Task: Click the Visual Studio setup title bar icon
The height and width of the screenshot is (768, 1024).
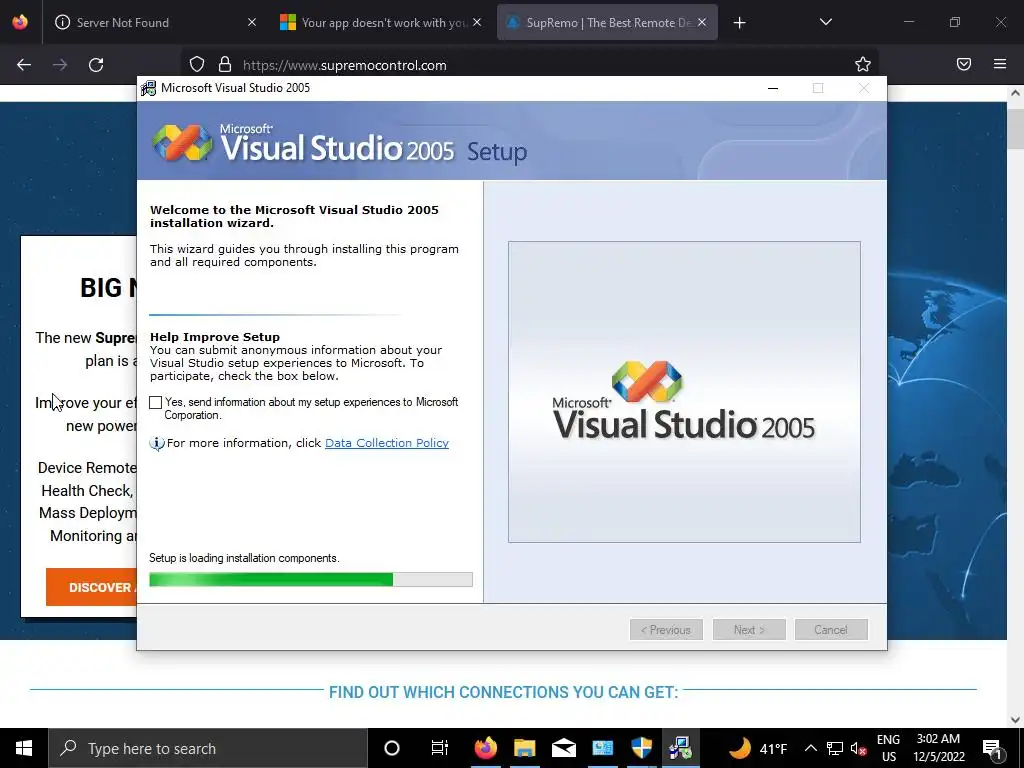Action: pos(148,88)
